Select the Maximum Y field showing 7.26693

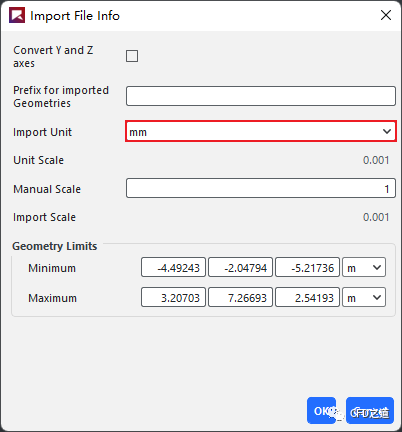pyautogui.click(x=240, y=297)
